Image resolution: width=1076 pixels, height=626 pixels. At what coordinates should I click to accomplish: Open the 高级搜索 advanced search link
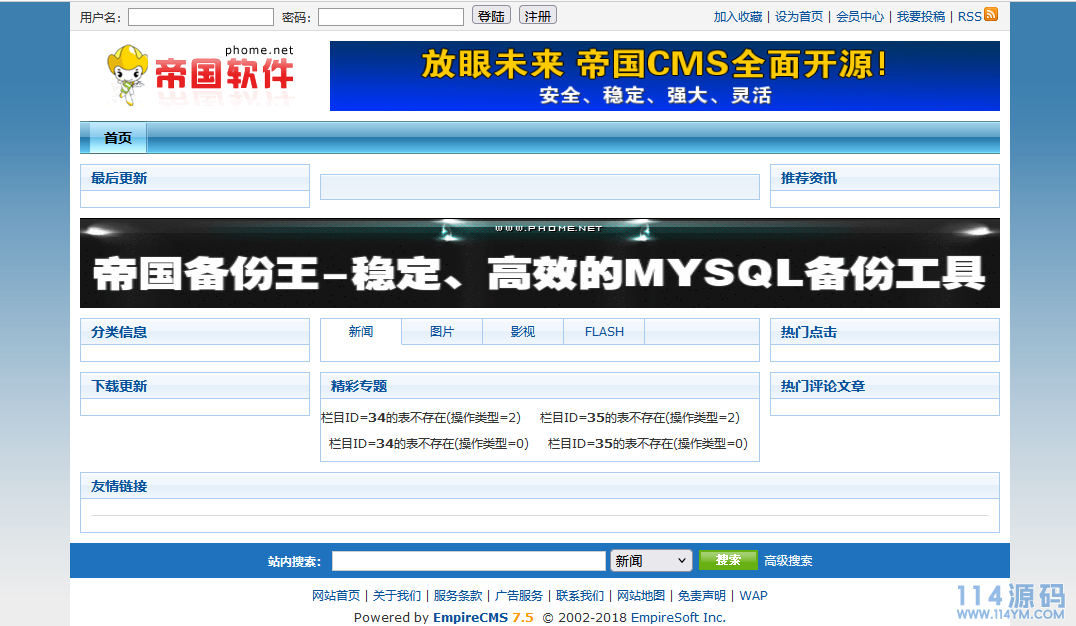788,561
